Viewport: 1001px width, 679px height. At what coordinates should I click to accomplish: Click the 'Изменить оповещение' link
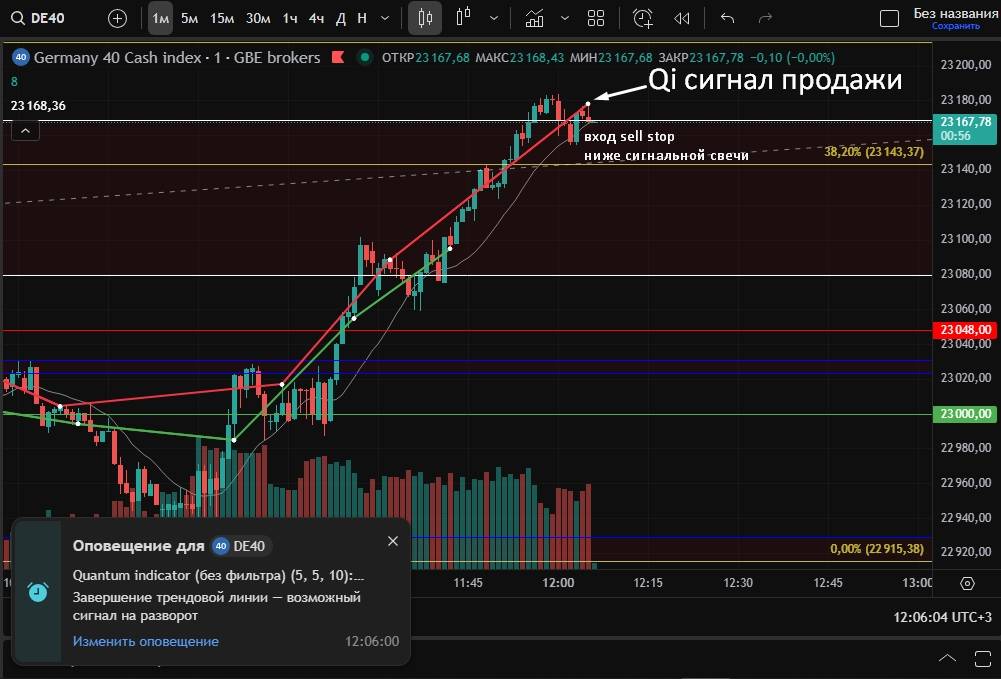[x=145, y=641]
